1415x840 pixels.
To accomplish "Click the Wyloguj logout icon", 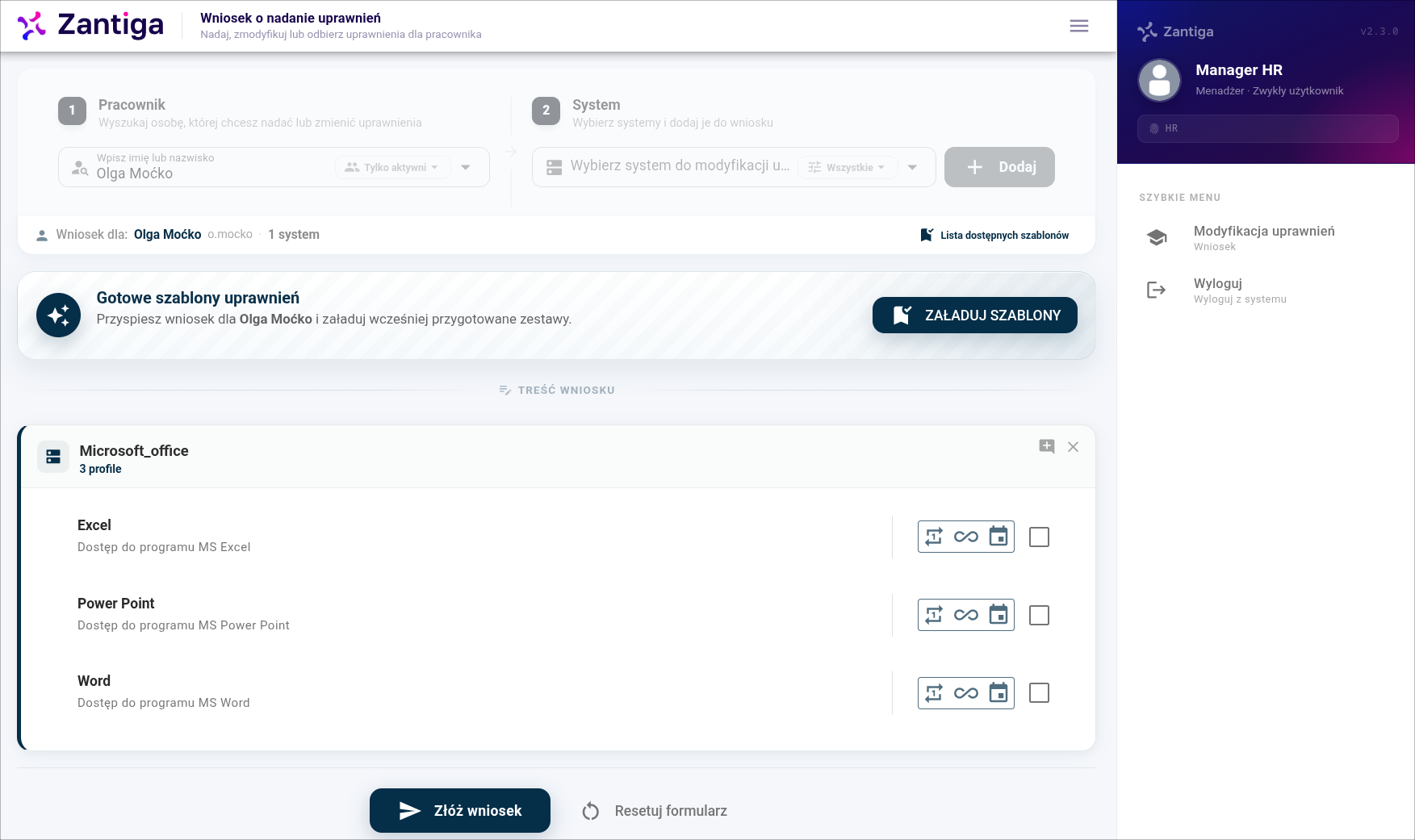I will tap(1157, 290).
